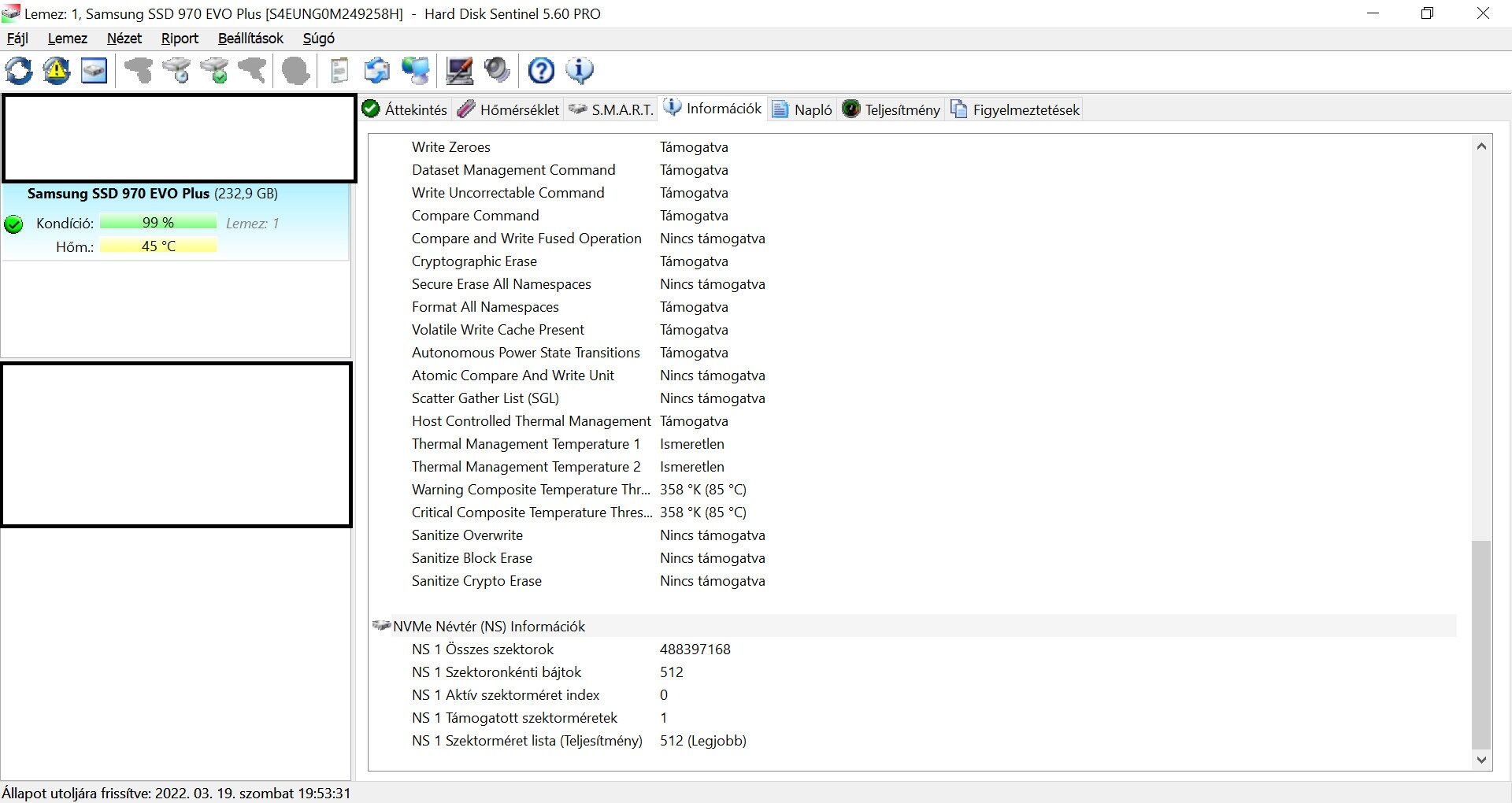Click the disk icon with clock badge
This screenshot has height=803, width=1512.
pos(176,71)
